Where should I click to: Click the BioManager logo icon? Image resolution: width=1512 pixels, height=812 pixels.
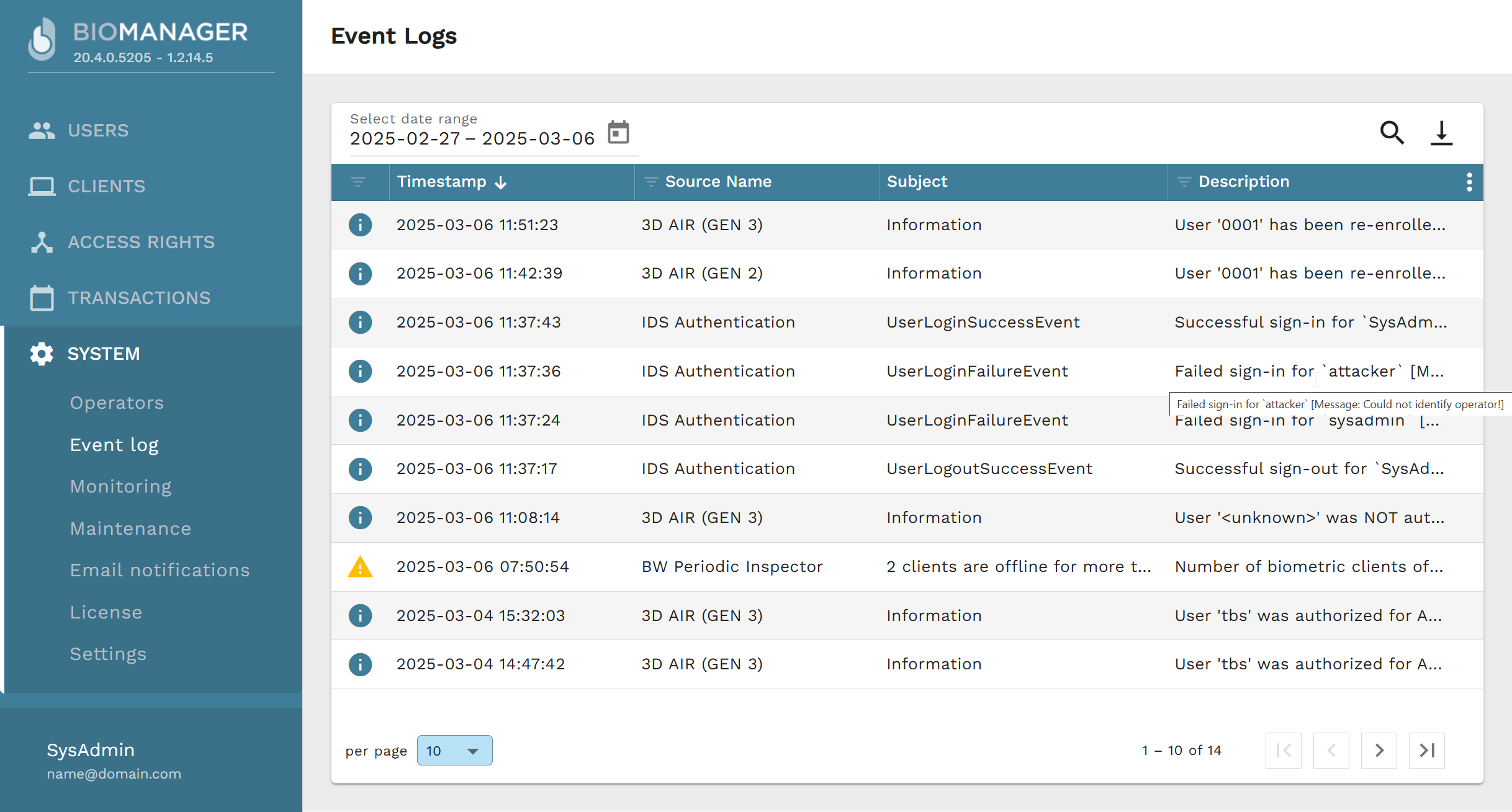click(x=42, y=40)
